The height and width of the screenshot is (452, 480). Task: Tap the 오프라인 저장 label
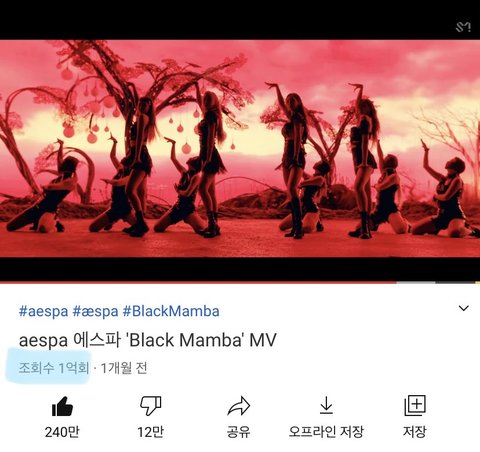pos(326,432)
